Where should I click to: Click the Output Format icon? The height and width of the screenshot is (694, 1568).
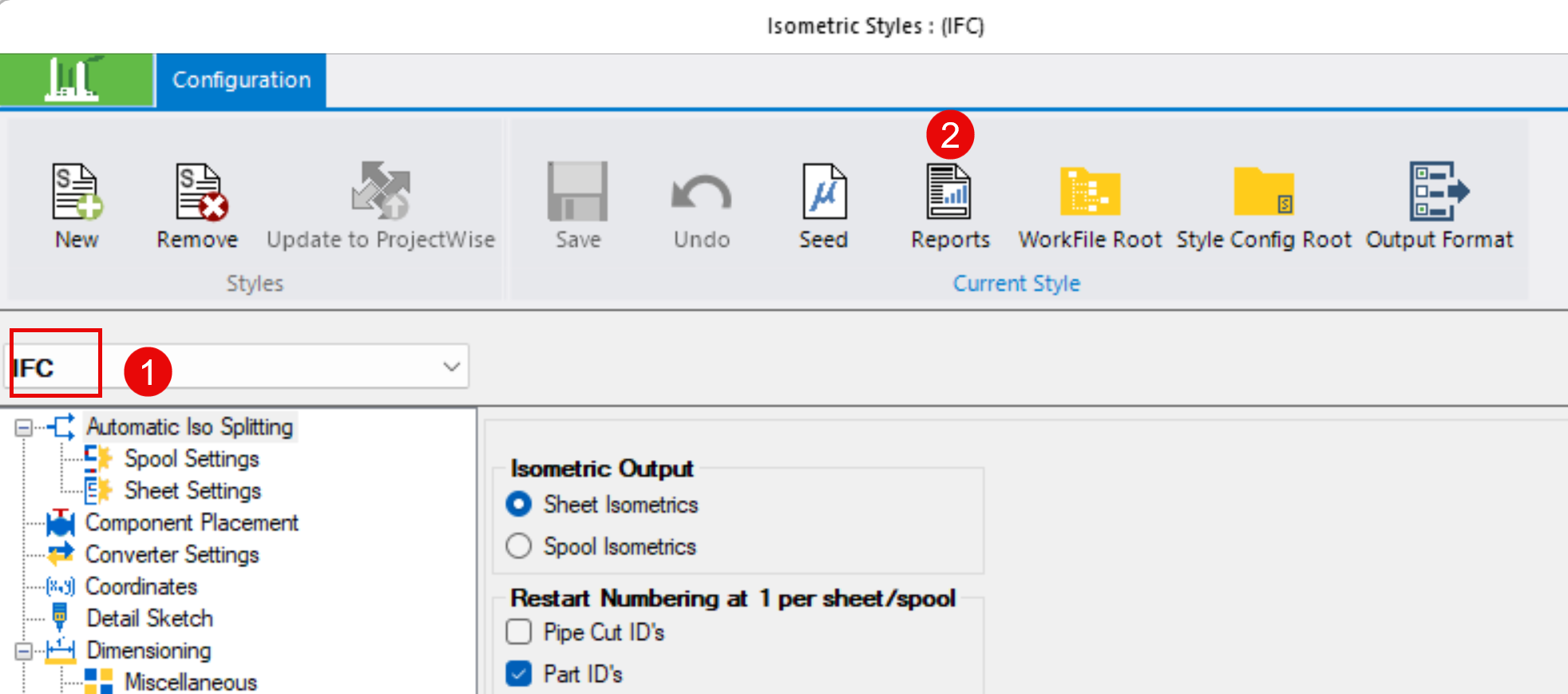pos(1439,192)
